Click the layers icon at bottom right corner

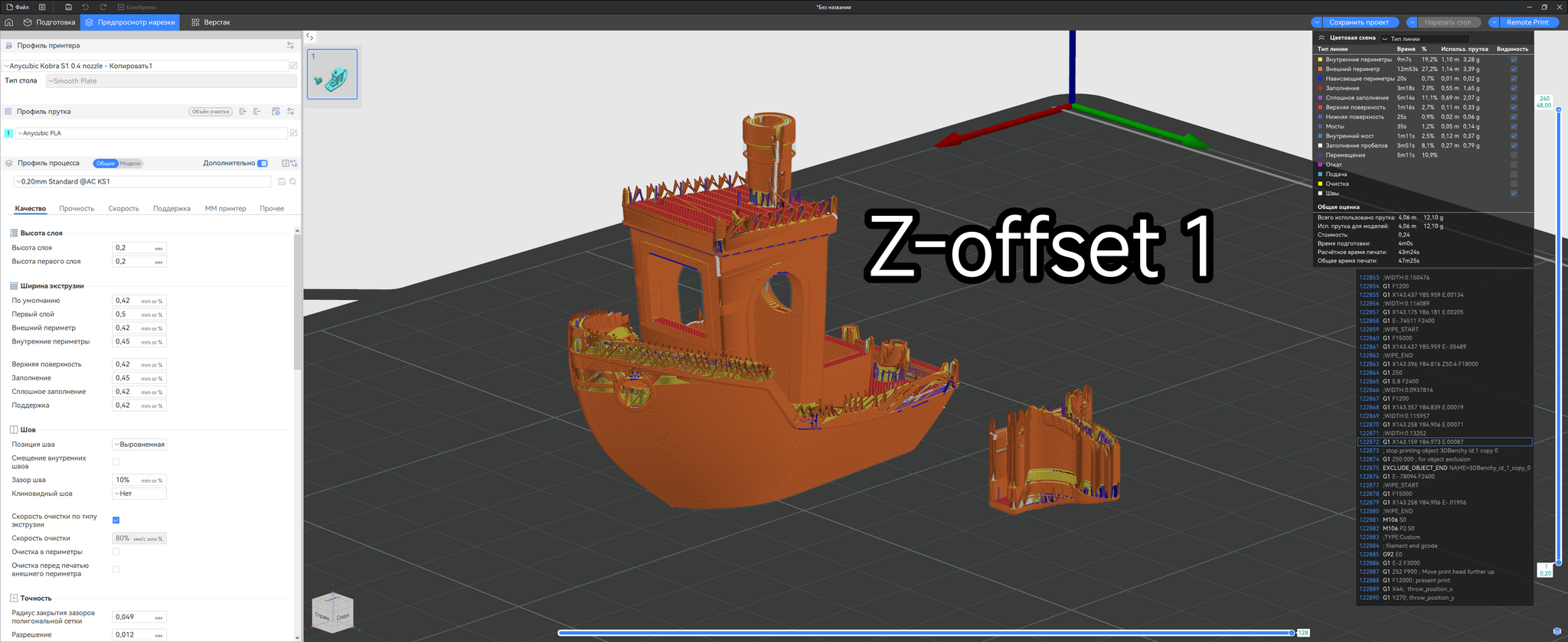[1557, 631]
